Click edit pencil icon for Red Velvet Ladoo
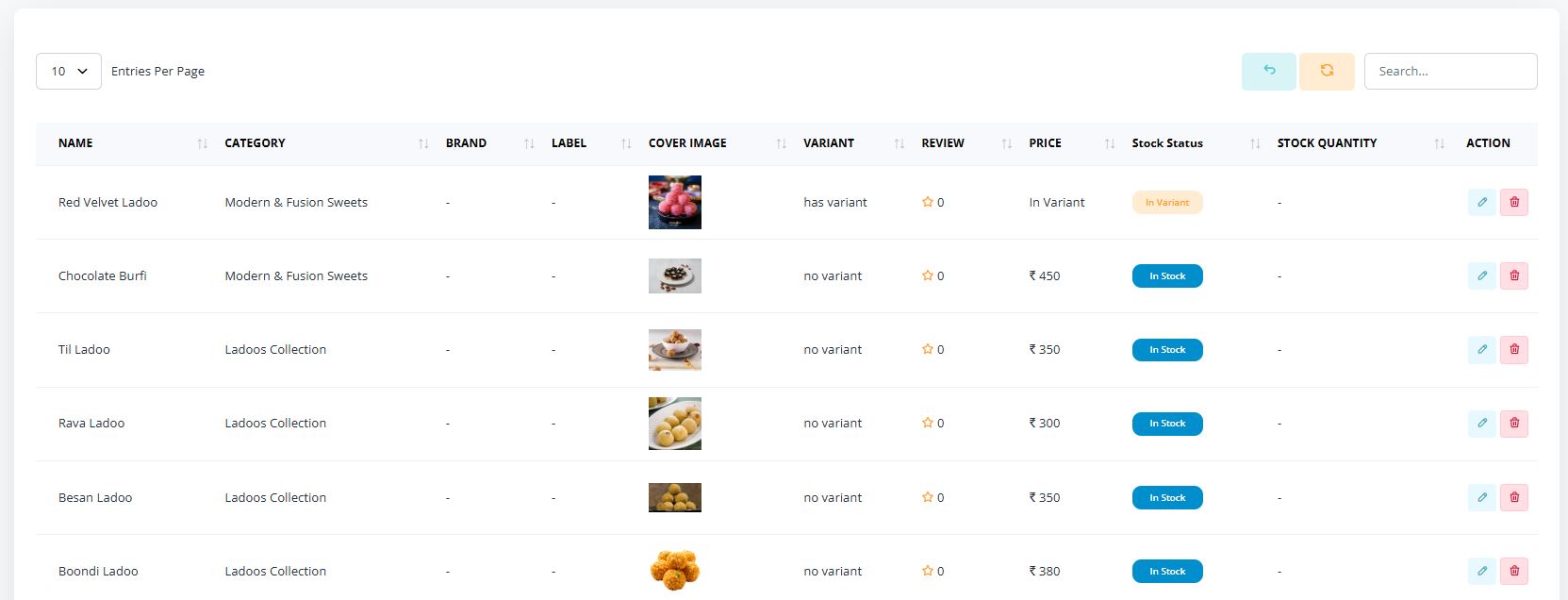This screenshot has height=600, width=1568. (1481, 202)
